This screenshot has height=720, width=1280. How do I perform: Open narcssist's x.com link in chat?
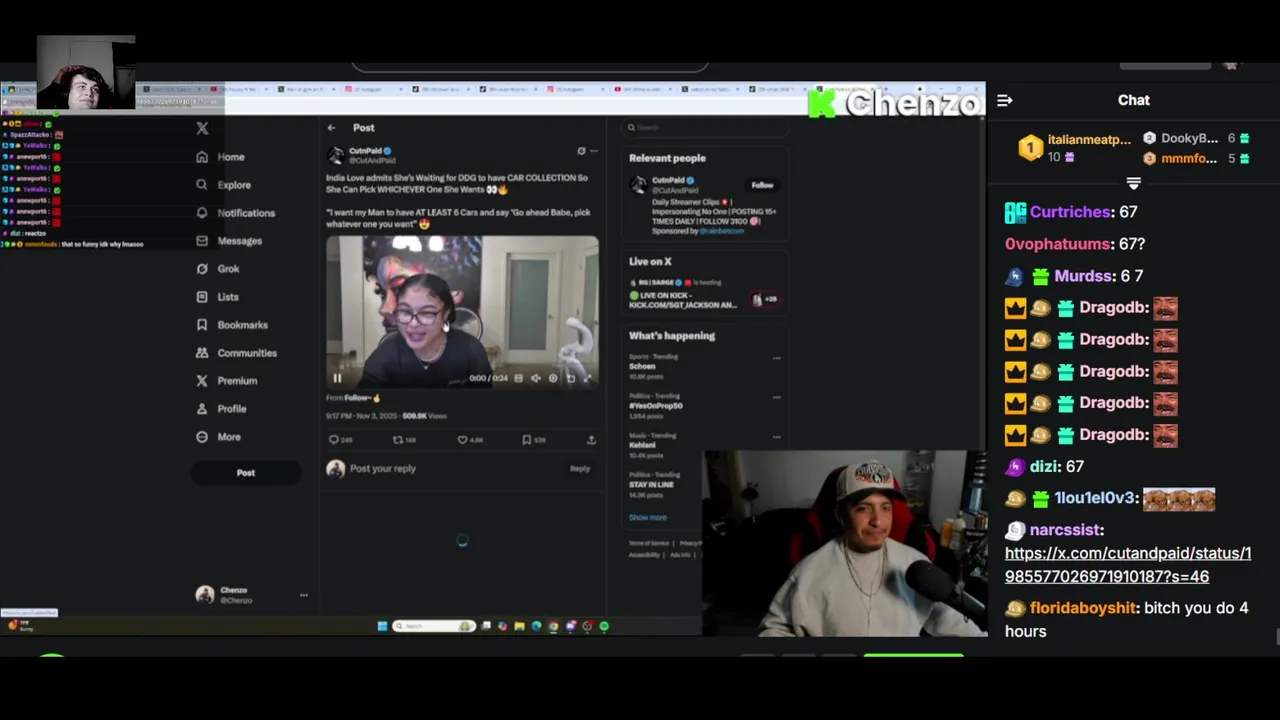point(1128,565)
